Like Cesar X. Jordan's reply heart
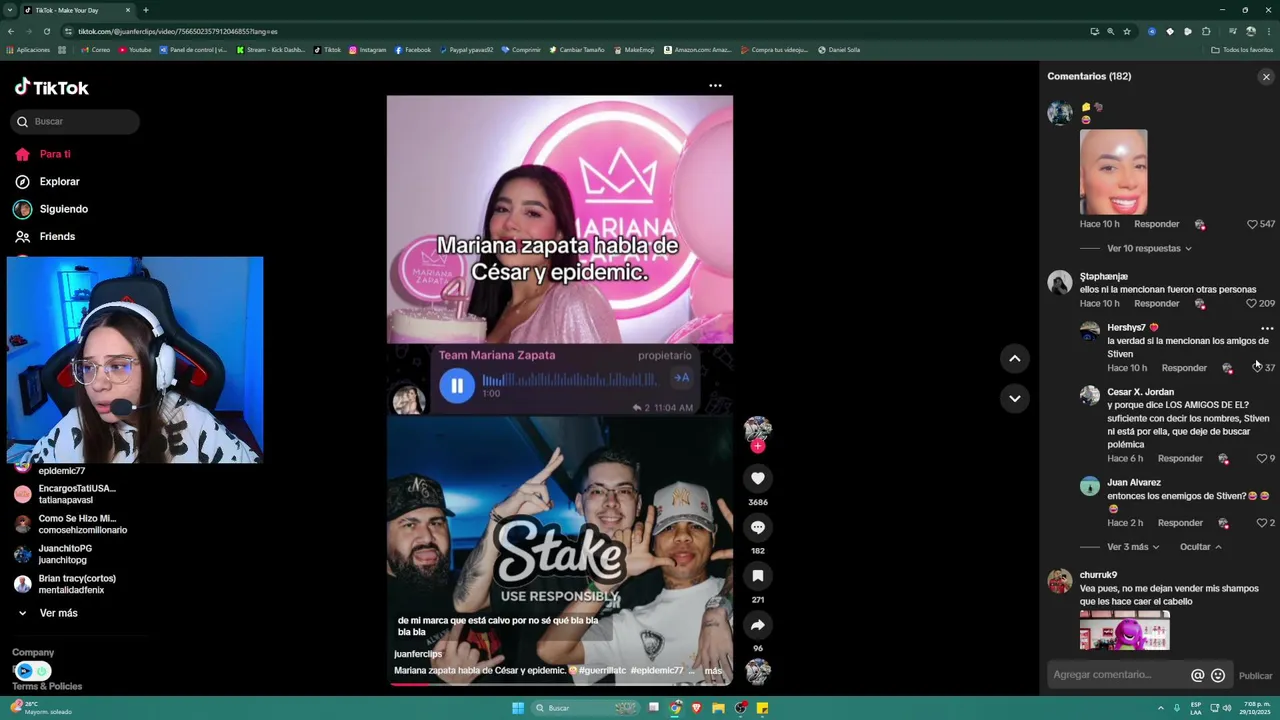The width and height of the screenshot is (1280, 720). pos(1262,458)
